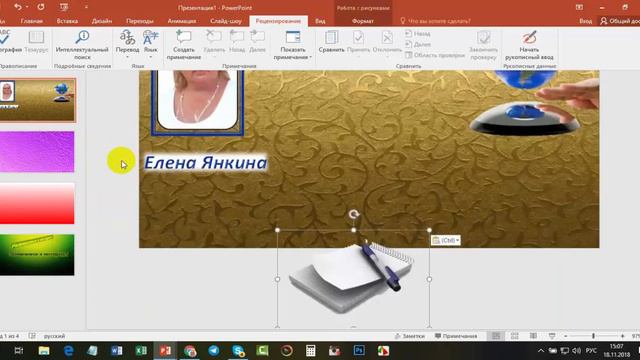Click the rotation handle above notepad image
The image size is (640, 360).
click(x=353, y=214)
